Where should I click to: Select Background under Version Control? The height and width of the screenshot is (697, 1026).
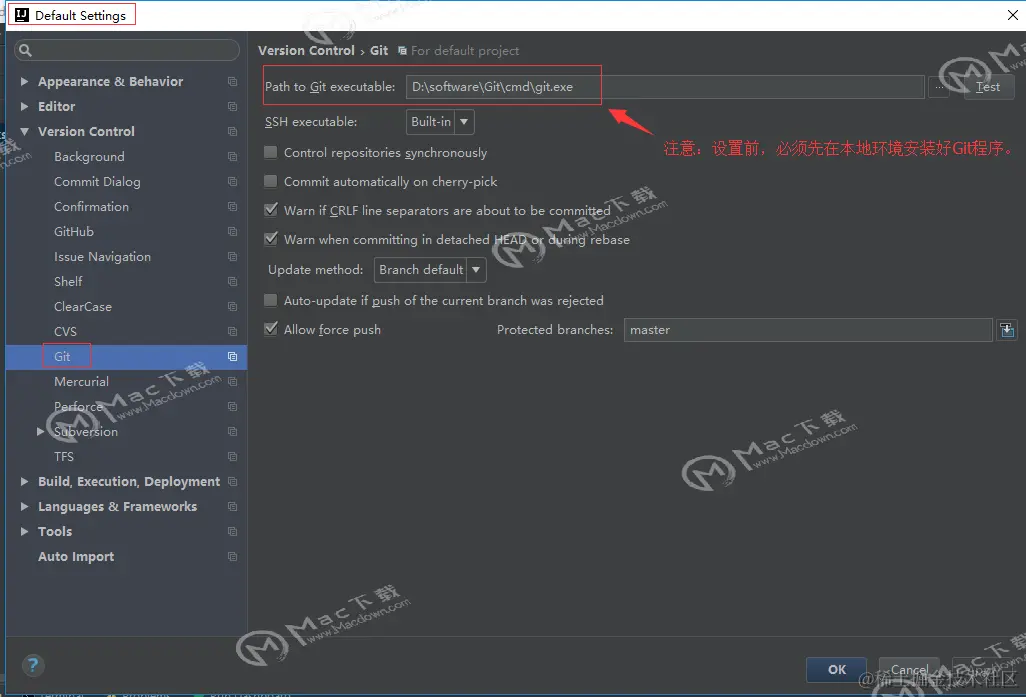(x=89, y=156)
